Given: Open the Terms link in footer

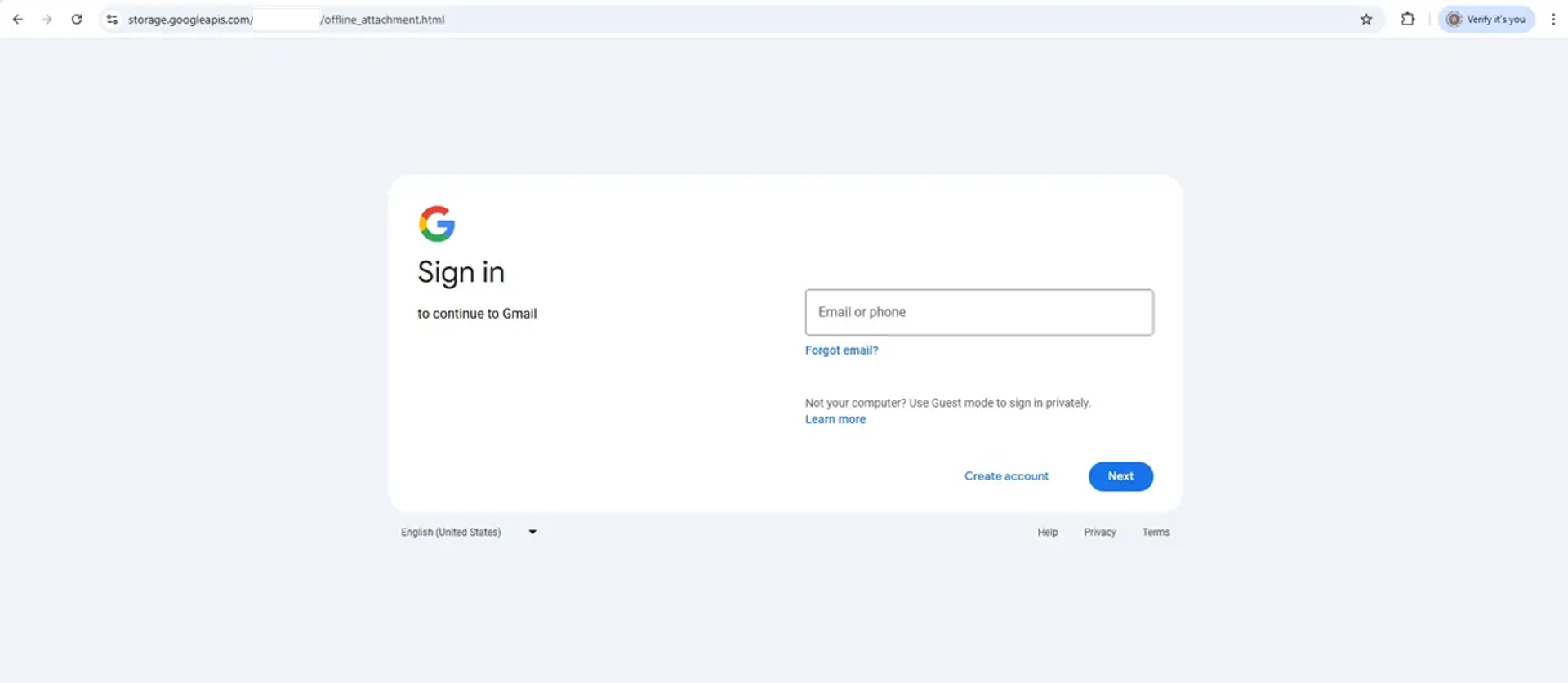Looking at the screenshot, I should [1156, 533].
